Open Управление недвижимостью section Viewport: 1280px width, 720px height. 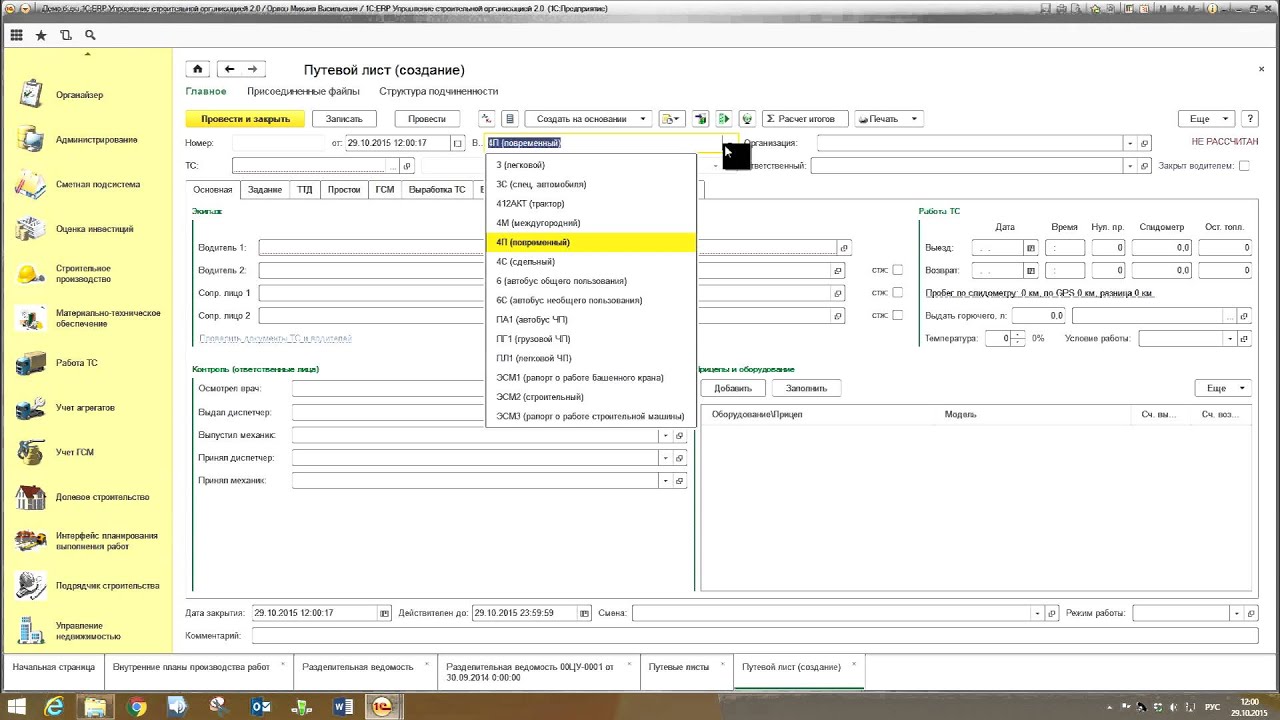(x=89, y=631)
